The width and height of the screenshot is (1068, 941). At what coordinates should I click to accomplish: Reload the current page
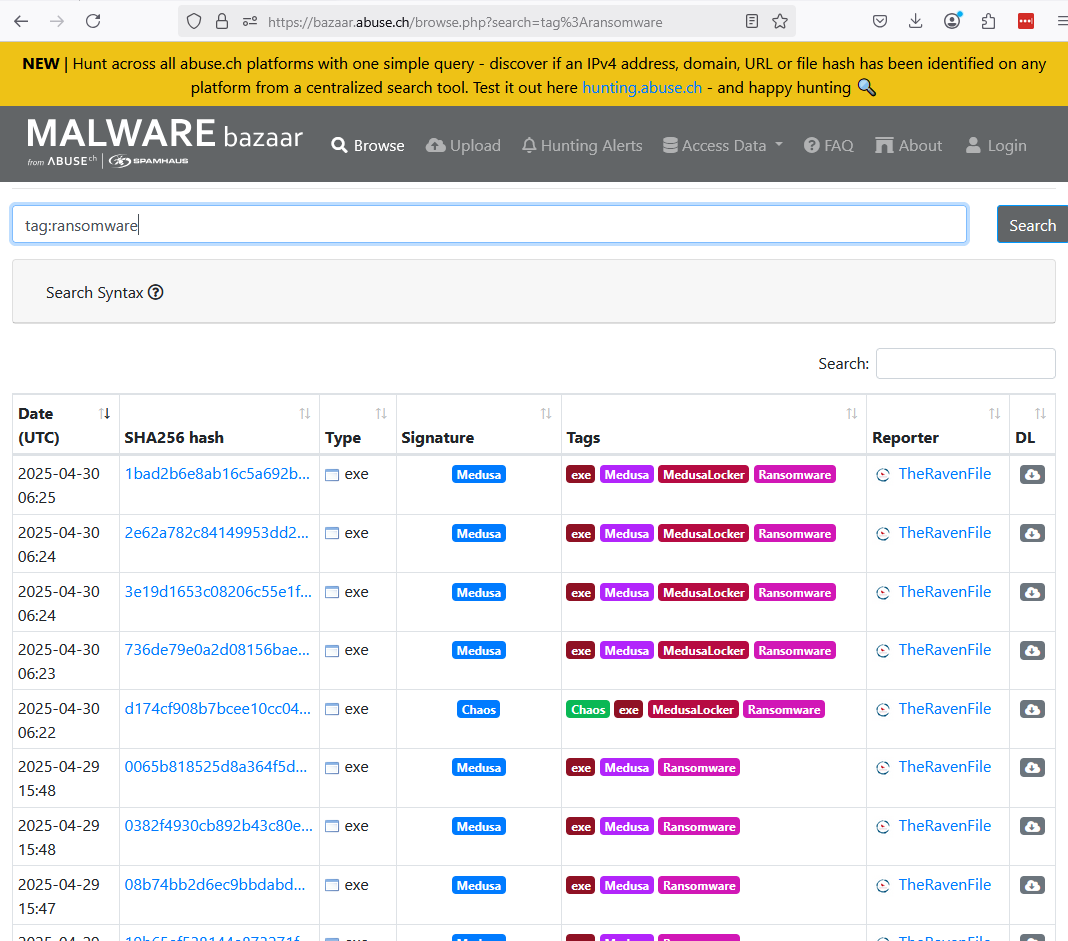[93, 22]
